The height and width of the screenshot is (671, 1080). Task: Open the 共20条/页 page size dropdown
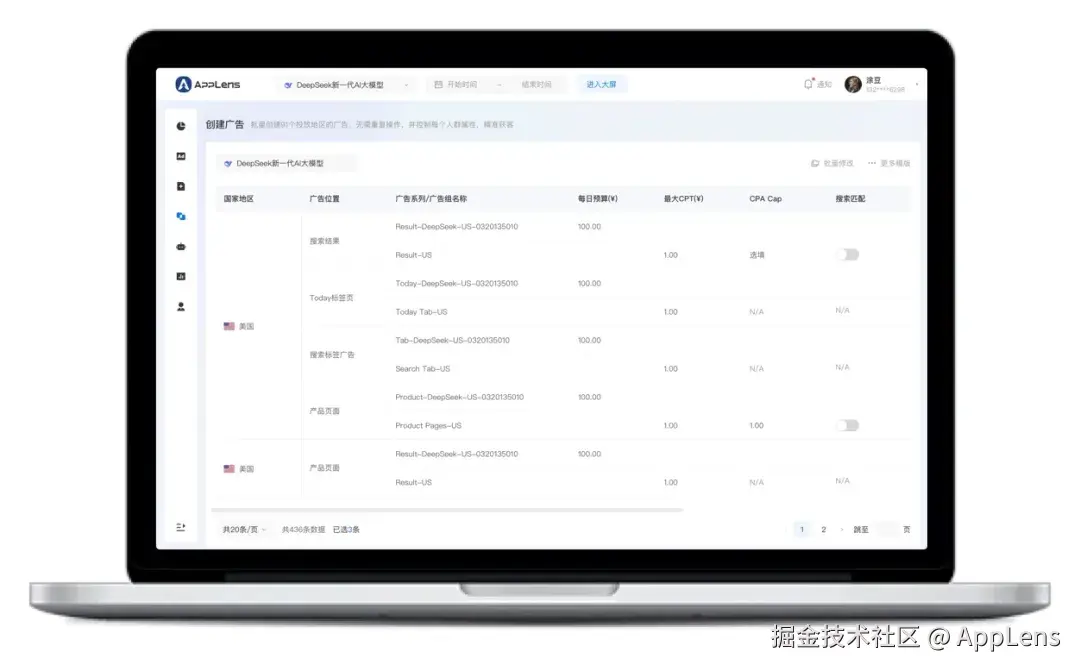point(244,529)
